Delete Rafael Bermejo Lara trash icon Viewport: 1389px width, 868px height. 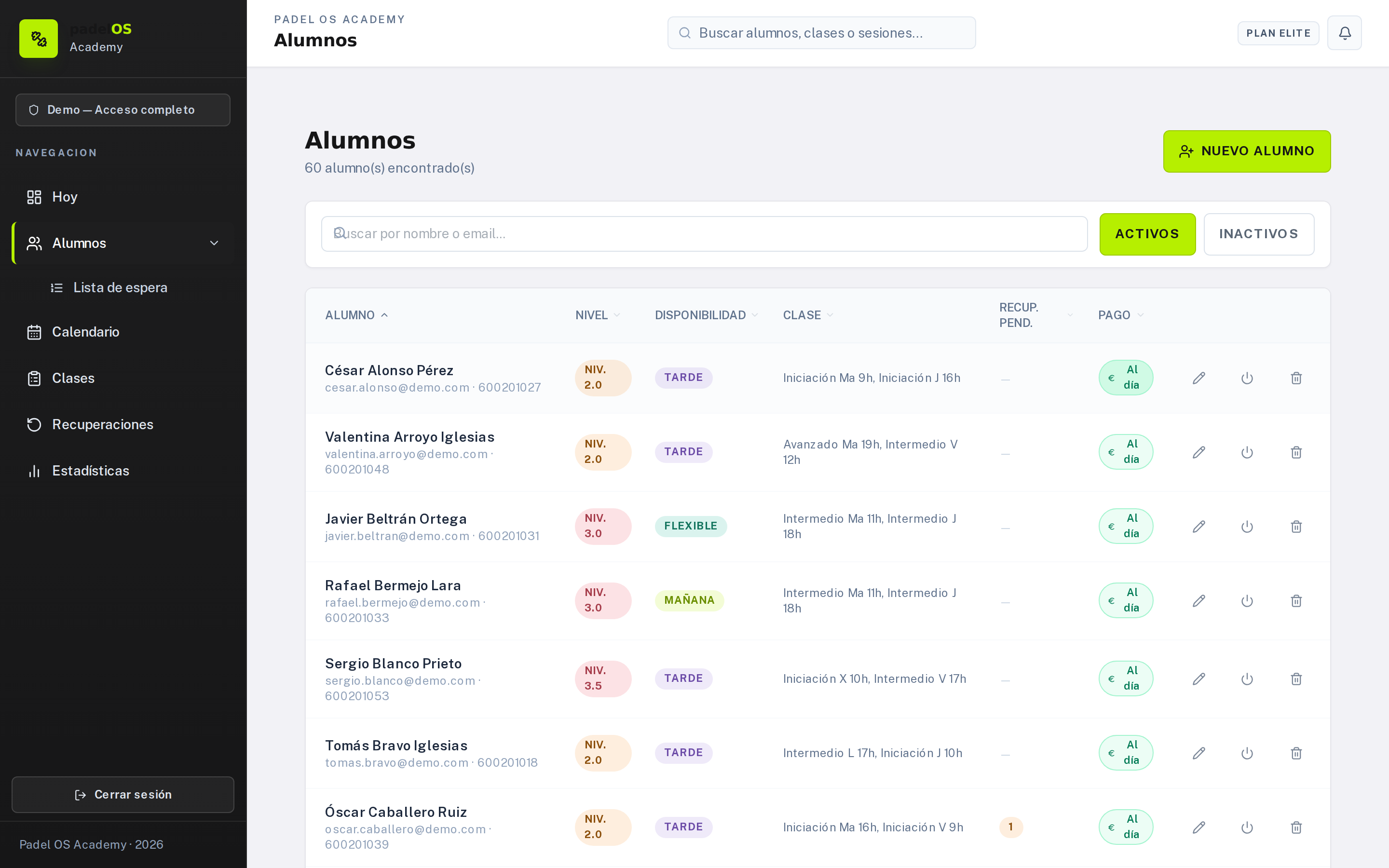coord(1296,600)
